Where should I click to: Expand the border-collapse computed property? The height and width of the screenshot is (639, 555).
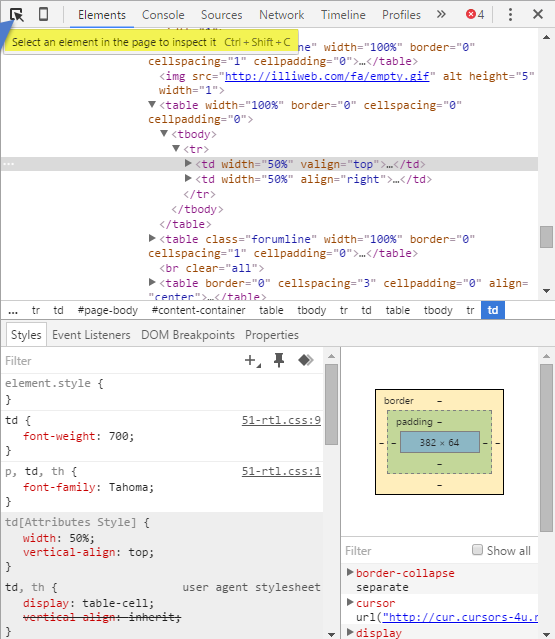(x=350, y=573)
